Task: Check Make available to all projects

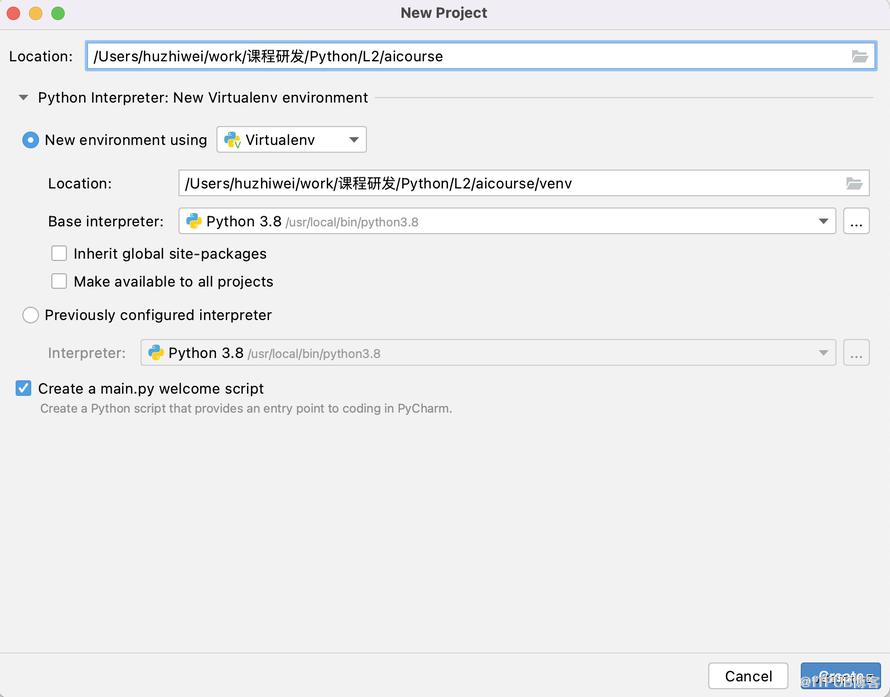Action: (59, 281)
